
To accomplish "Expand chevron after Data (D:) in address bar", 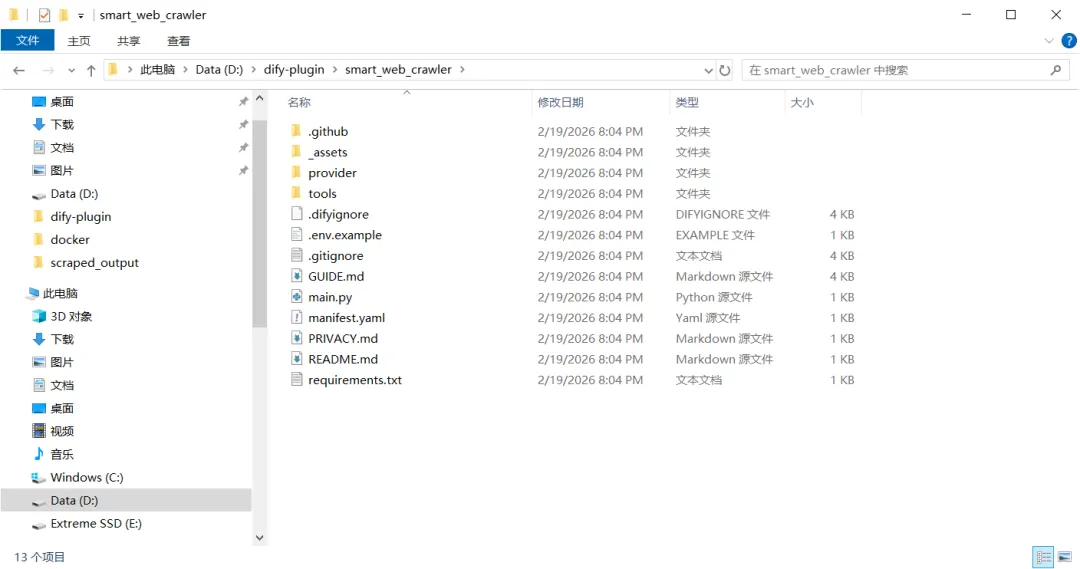I will pyautogui.click(x=253, y=70).
